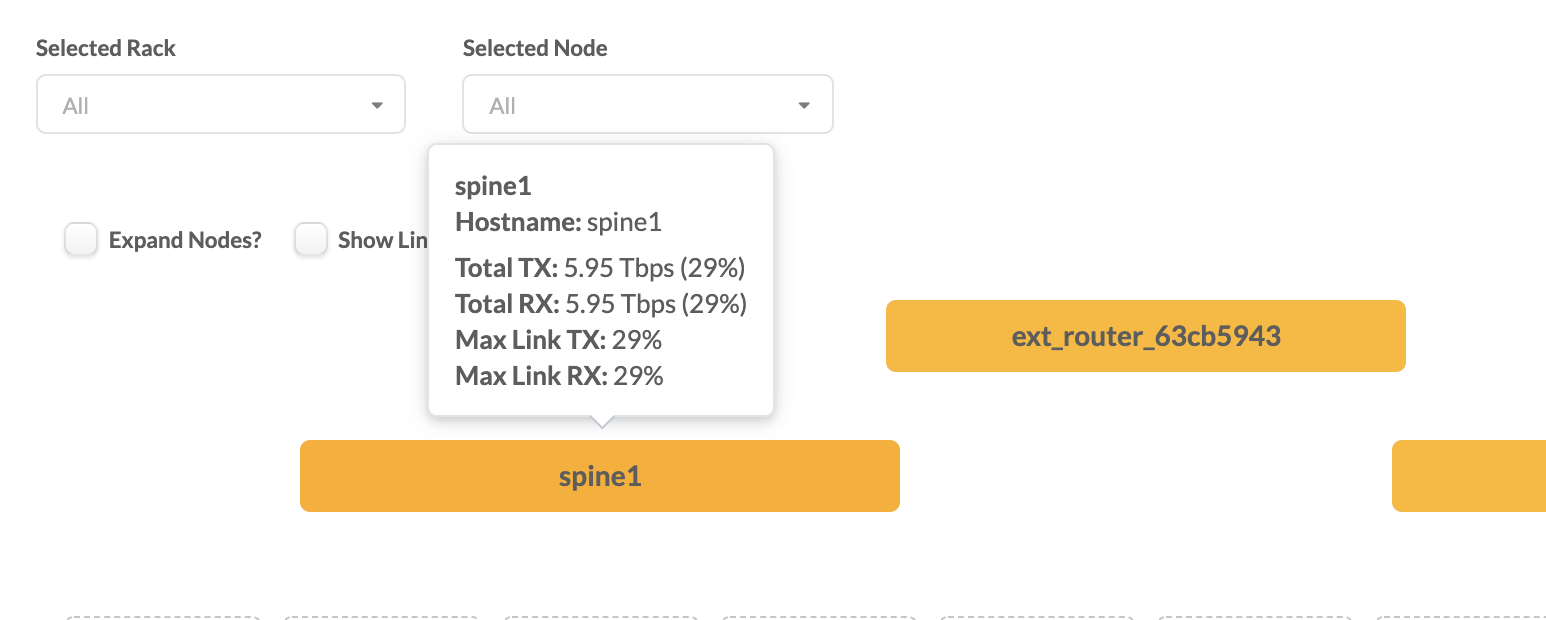
Task: Open the Selected Node combo box
Action: [647, 105]
